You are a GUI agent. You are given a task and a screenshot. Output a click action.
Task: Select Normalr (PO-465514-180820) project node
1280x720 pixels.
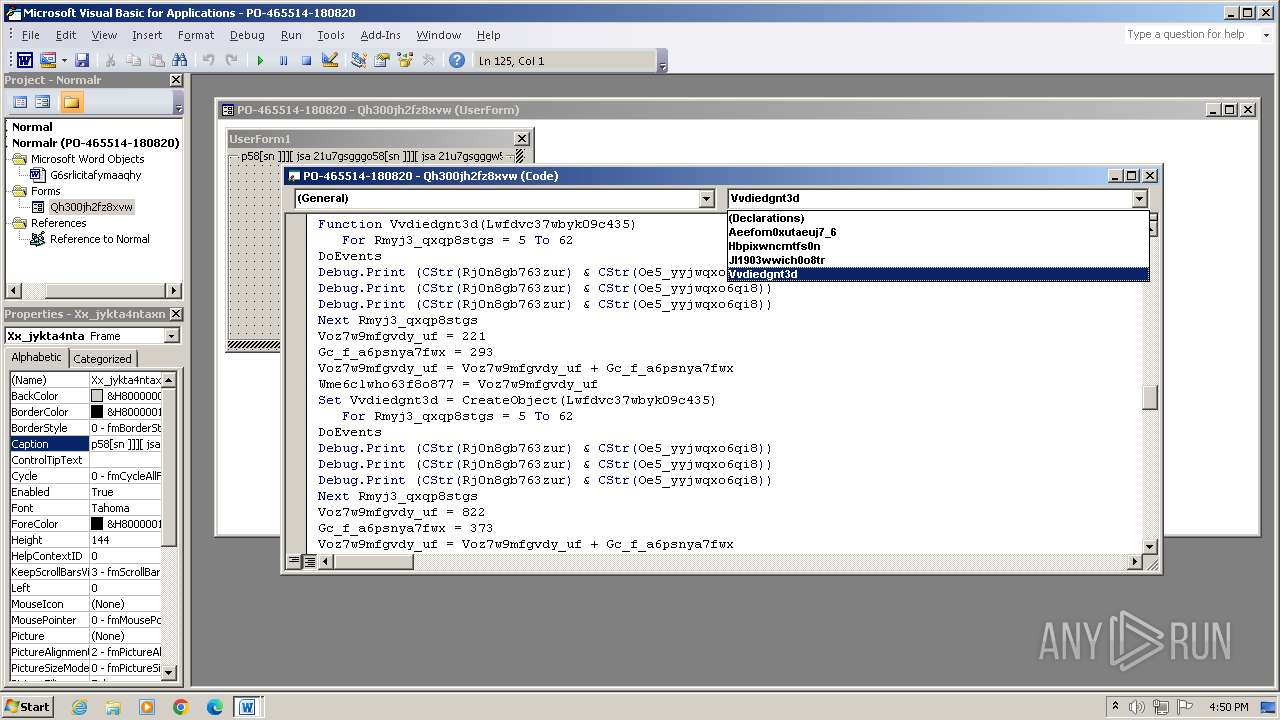click(95, 143)
